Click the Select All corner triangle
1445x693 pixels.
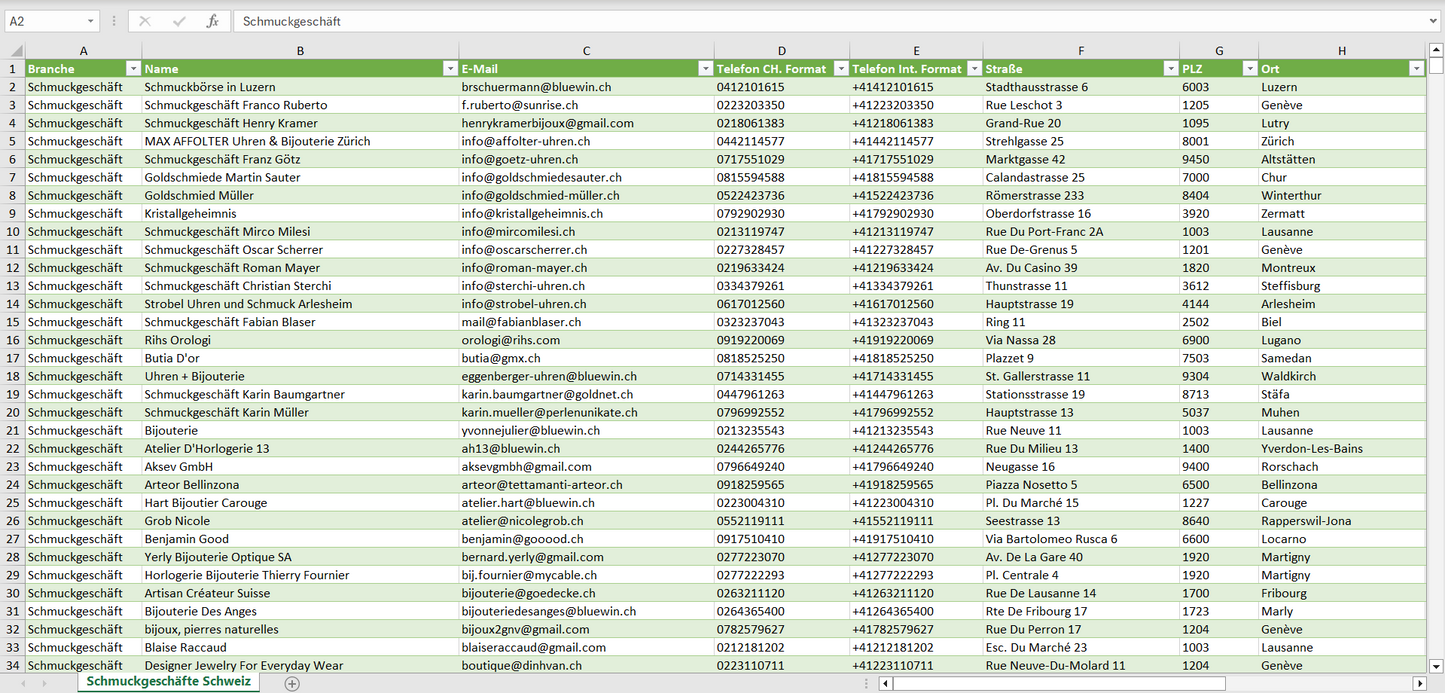point(15,51)
